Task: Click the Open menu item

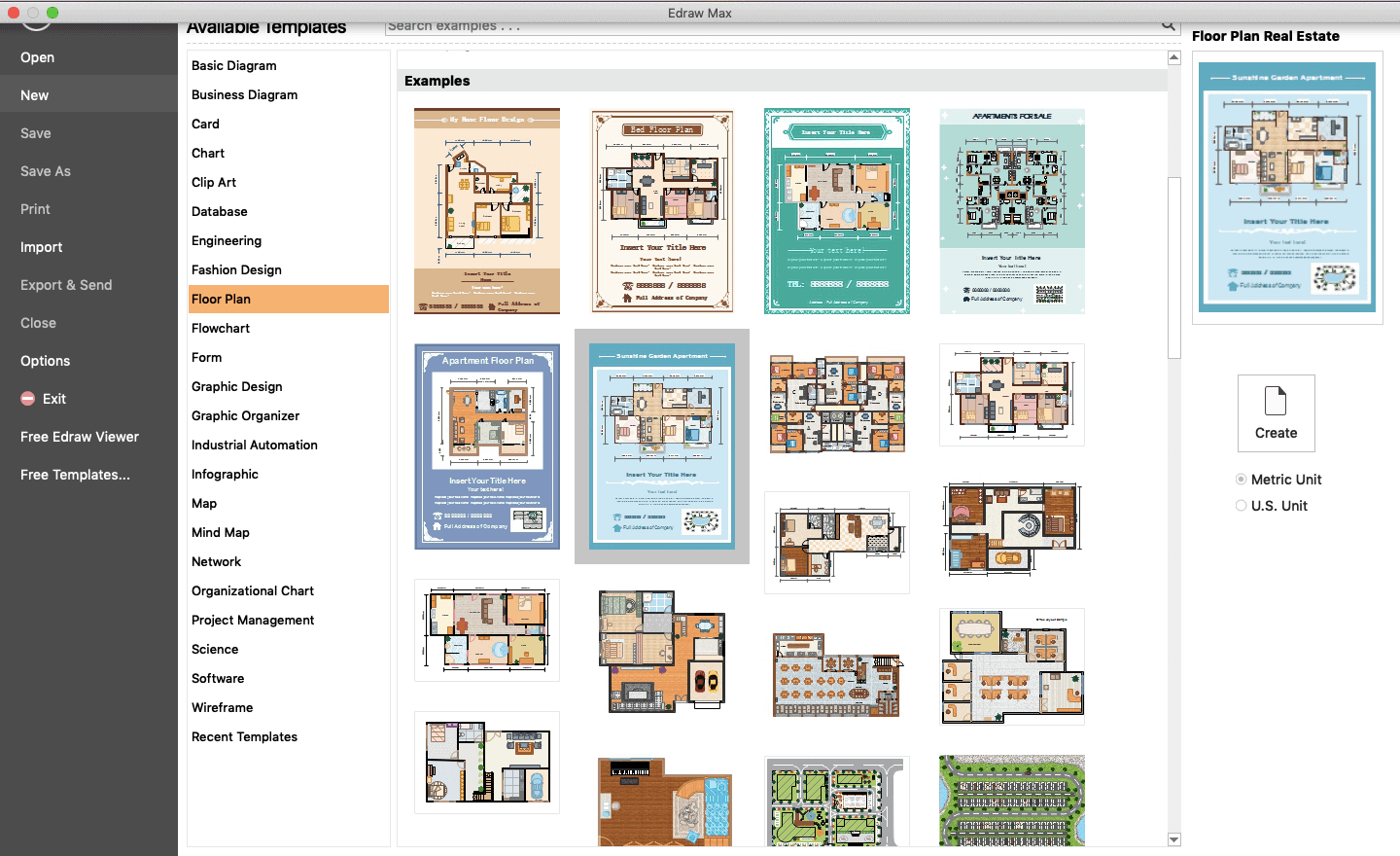Action: coord(37,57)
